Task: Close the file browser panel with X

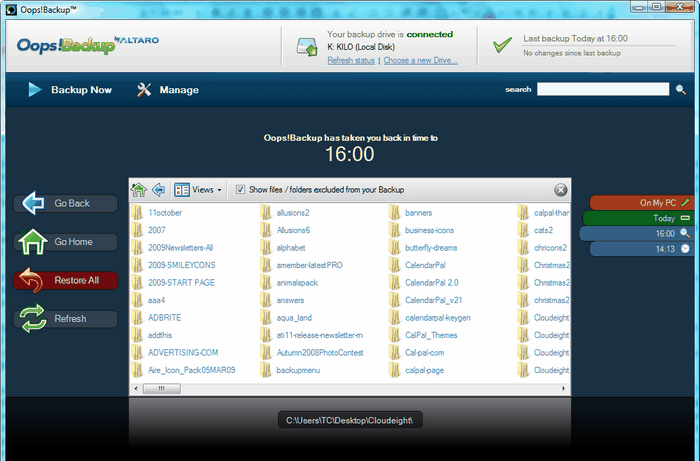Action: [x=561, y=190]
